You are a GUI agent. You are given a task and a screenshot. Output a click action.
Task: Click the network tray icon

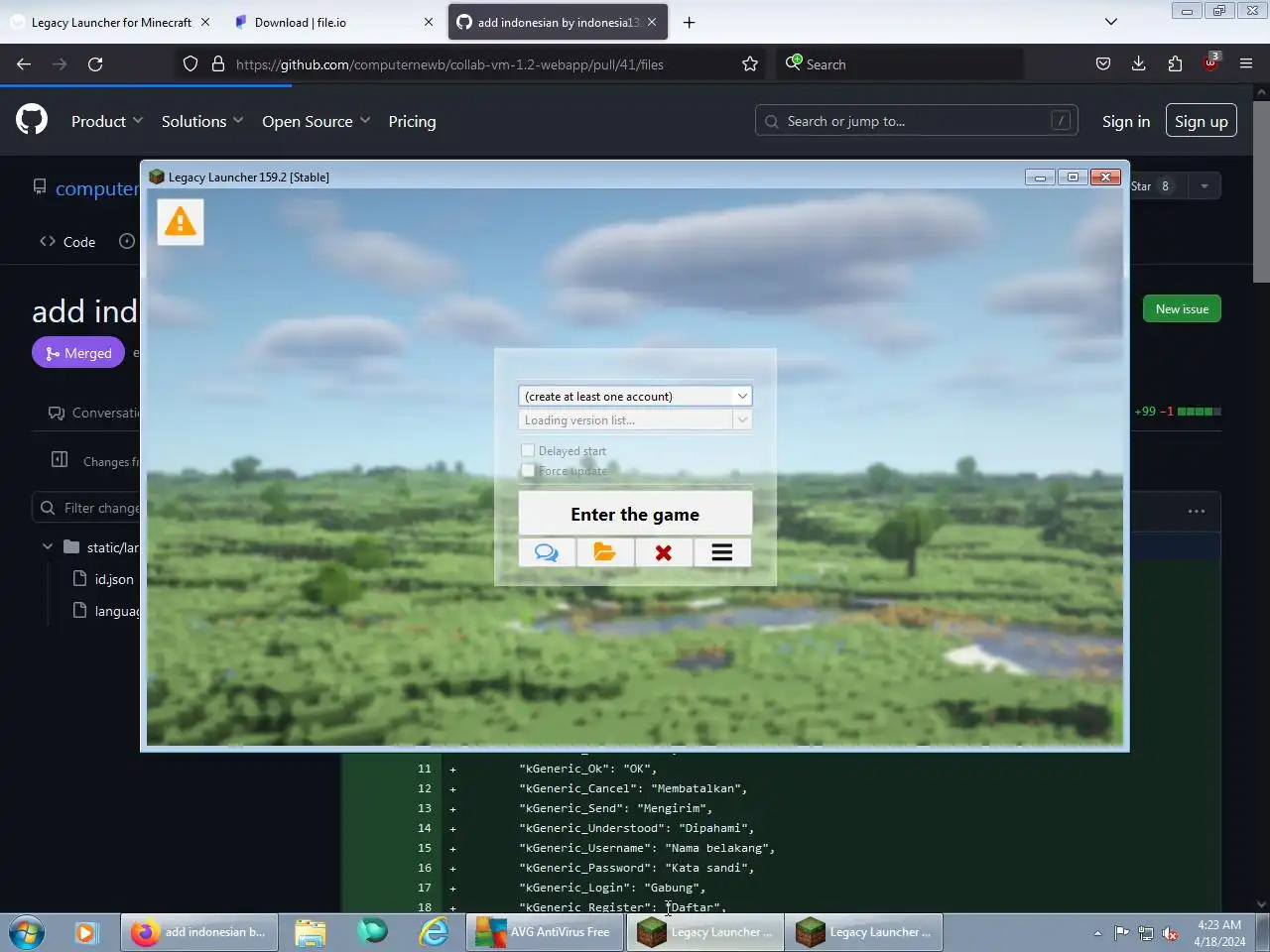coord(1146,933)
